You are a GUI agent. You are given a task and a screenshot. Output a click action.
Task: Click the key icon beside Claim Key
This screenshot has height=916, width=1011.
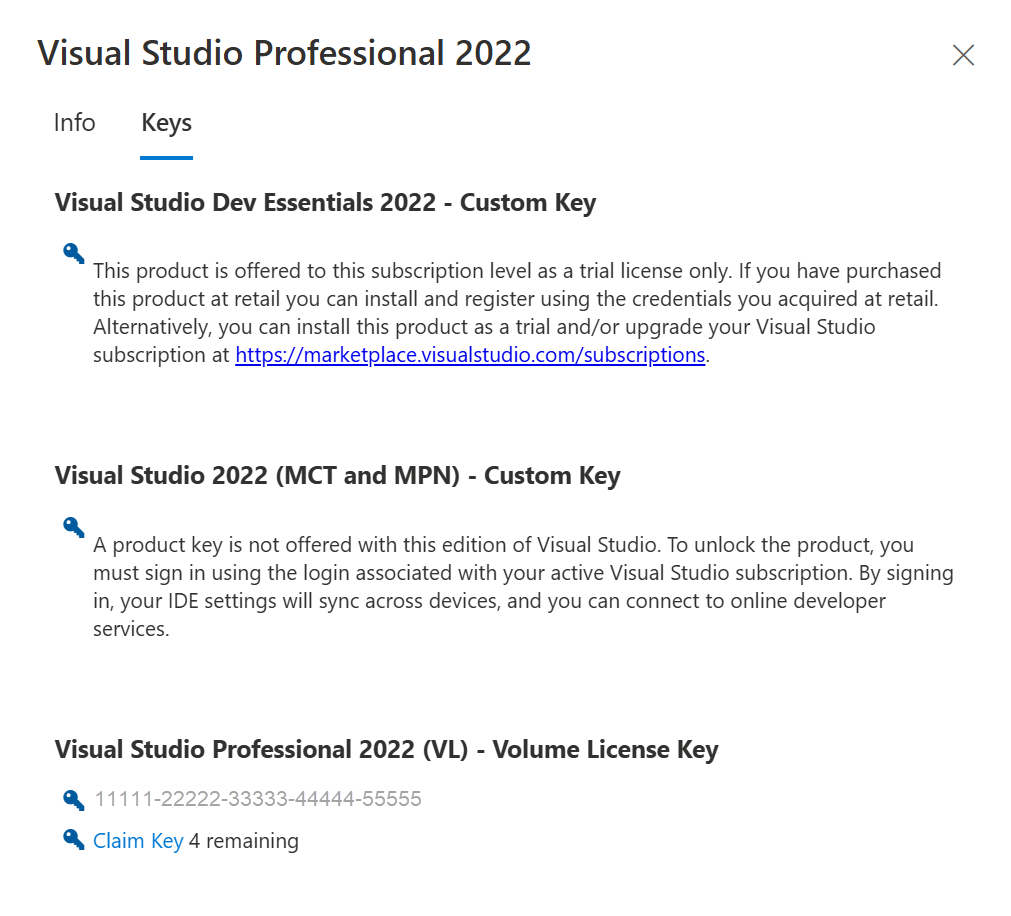point(74,840)
